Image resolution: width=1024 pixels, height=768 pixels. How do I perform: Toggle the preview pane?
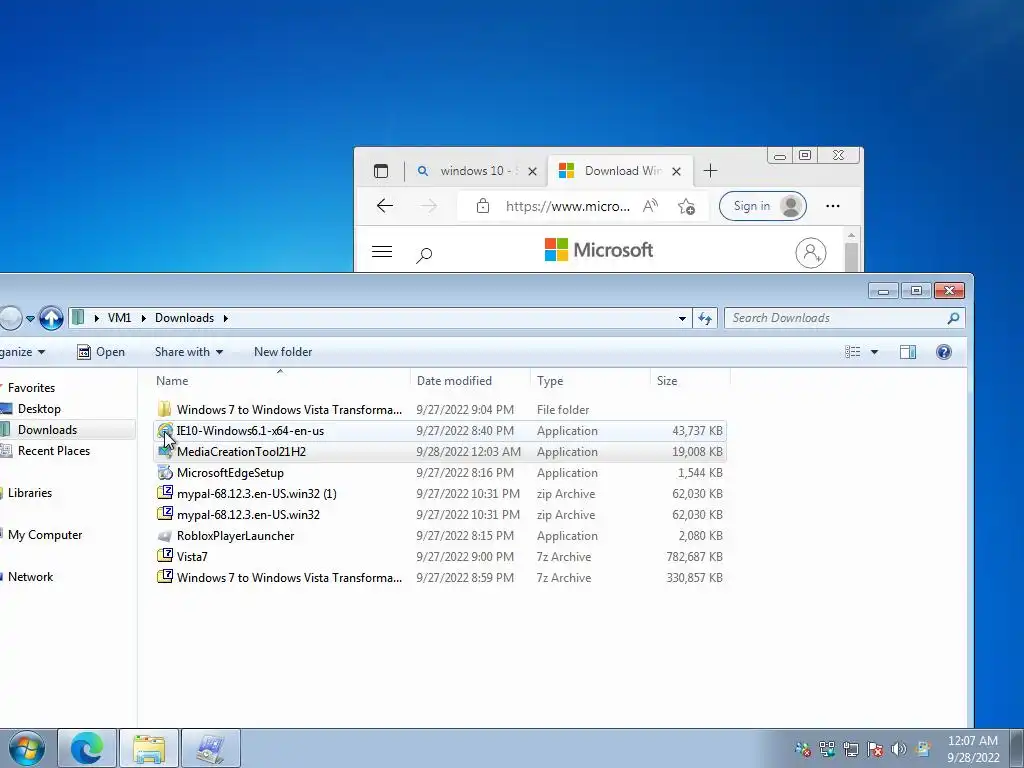click(x=908, y=352)
